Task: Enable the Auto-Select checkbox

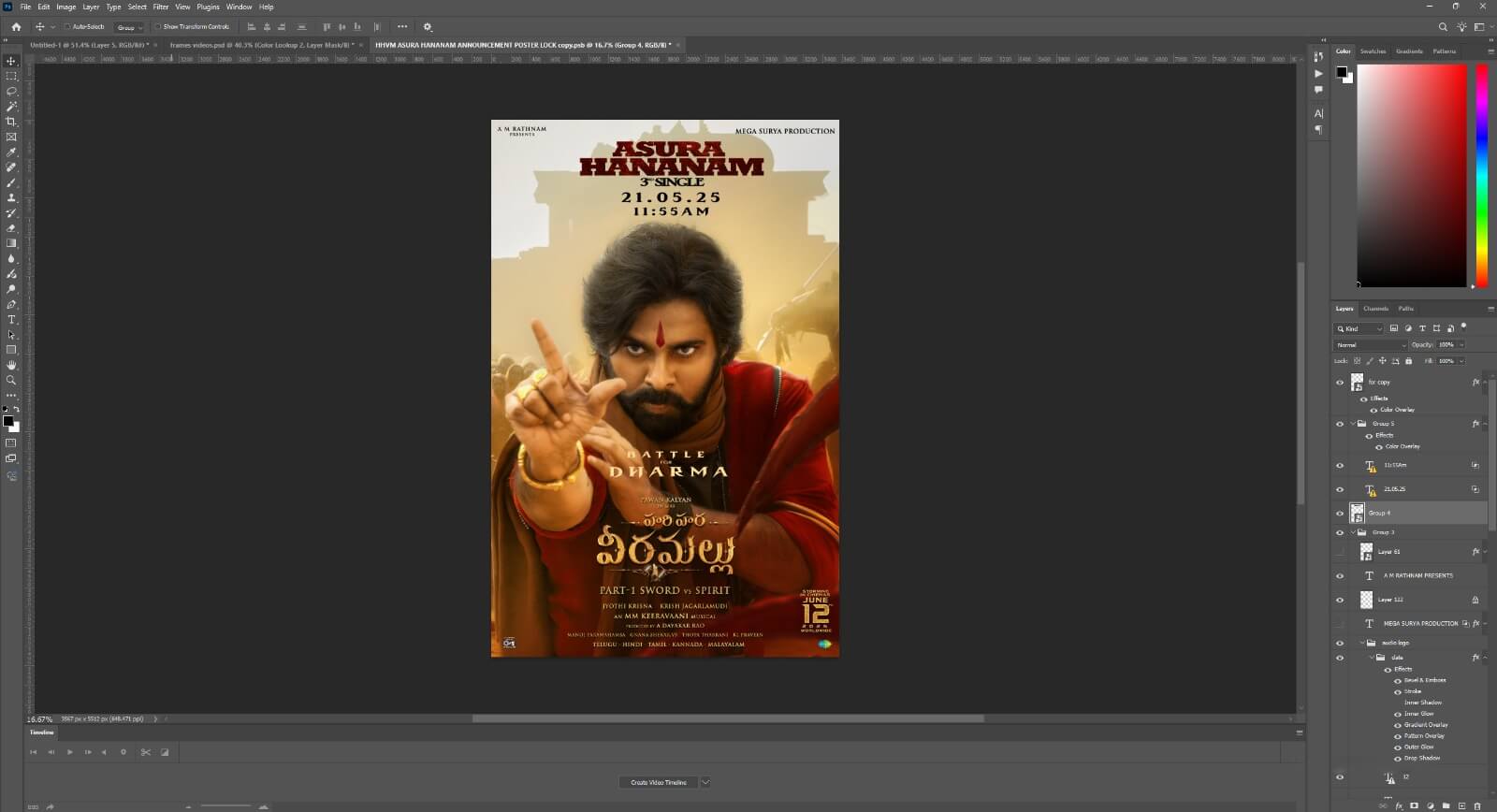Action: click(x=67, y=27)
